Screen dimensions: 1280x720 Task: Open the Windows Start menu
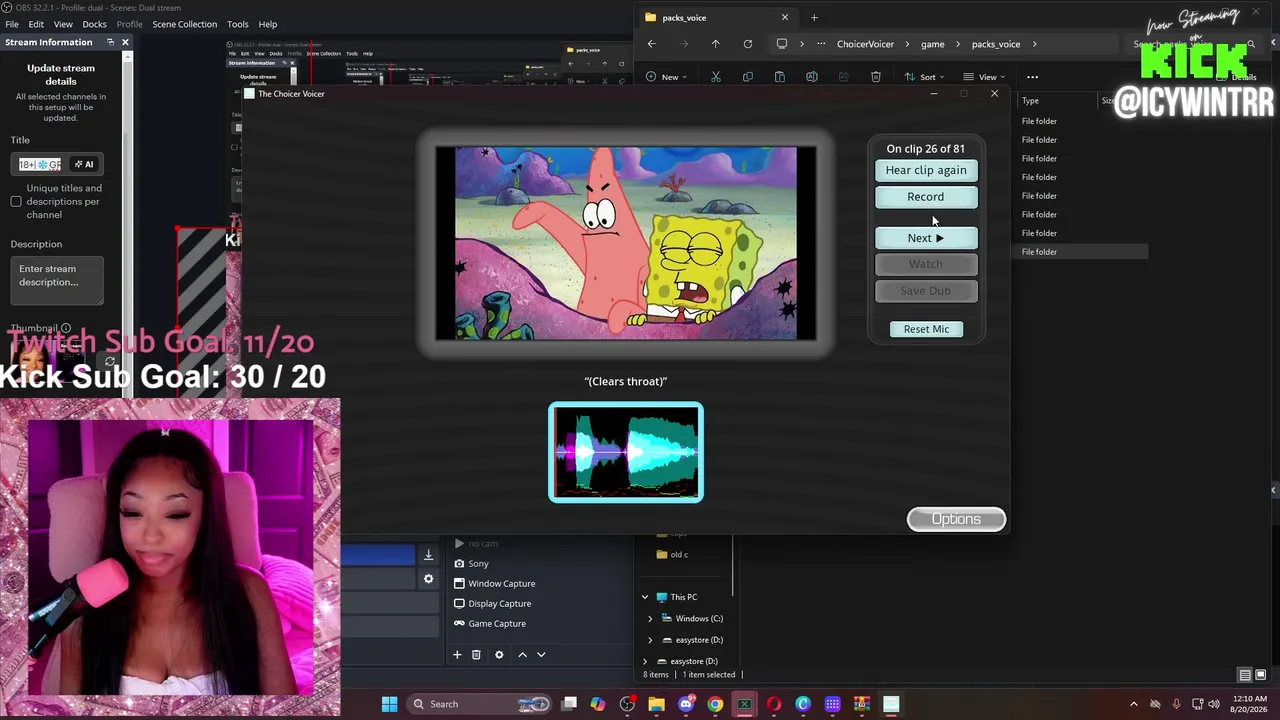[x=389, y=704]
